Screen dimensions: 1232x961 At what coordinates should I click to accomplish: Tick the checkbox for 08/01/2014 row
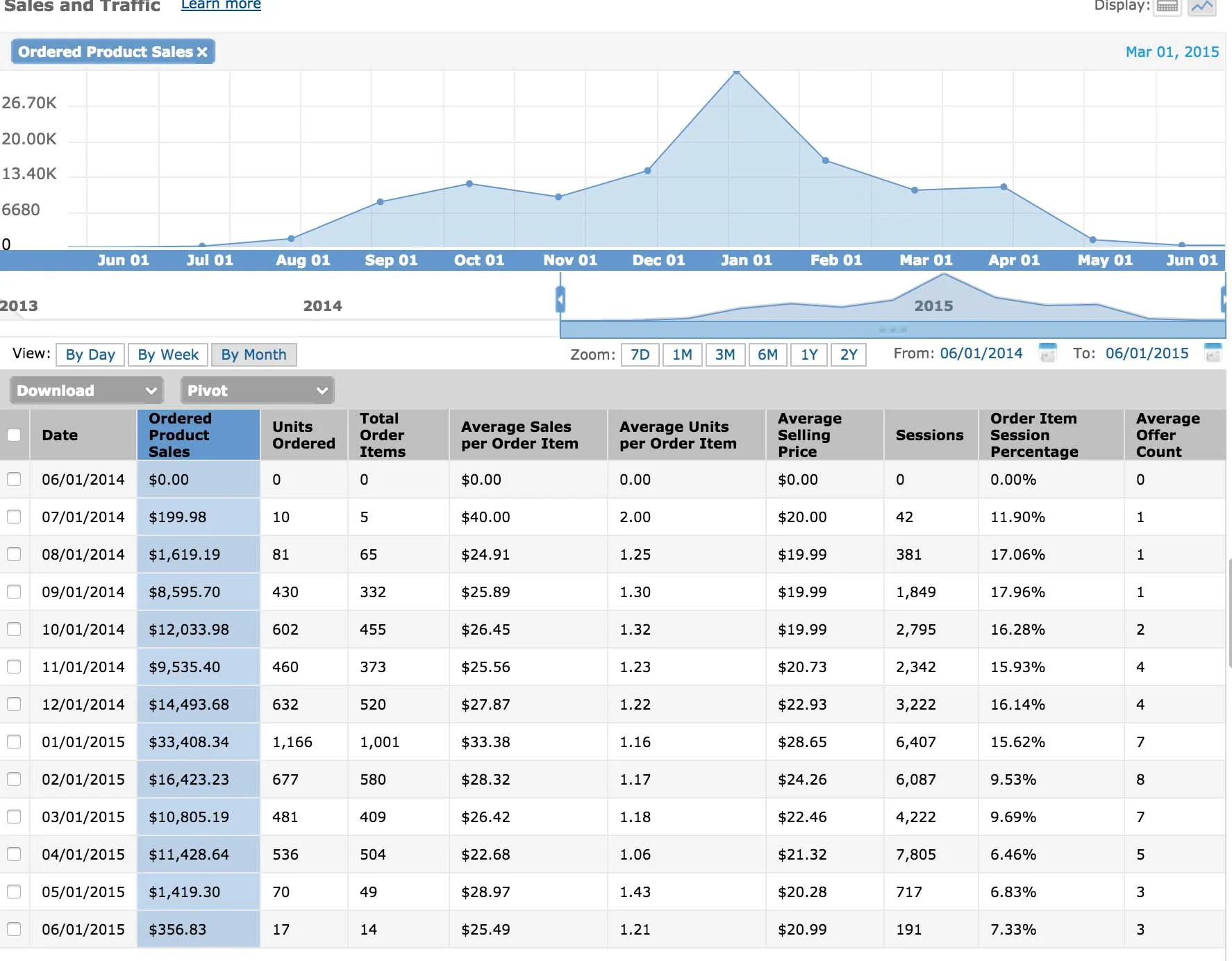14,554
